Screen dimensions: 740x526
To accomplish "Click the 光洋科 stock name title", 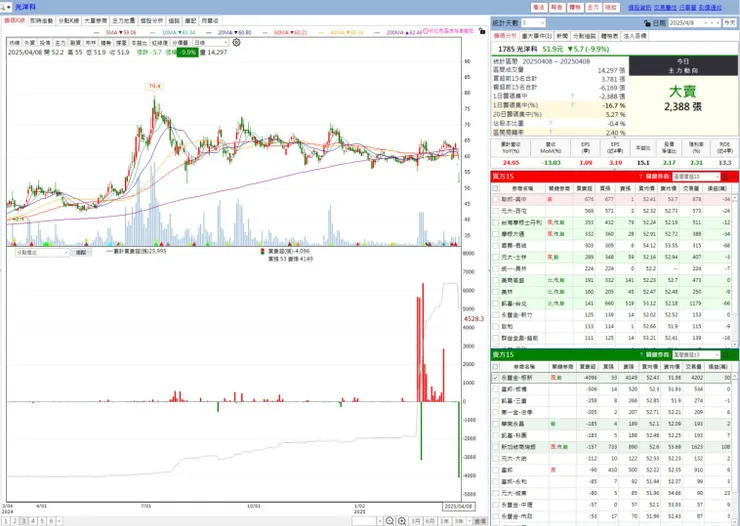I will [25, 7].
